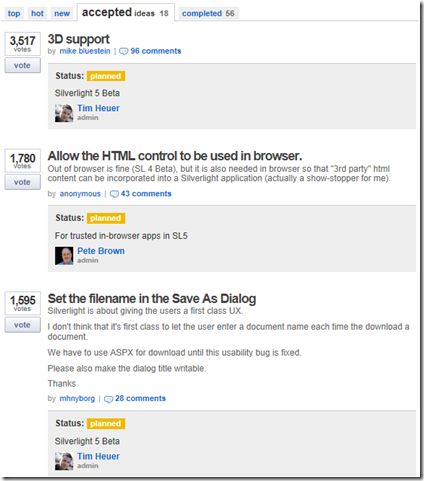Viewport: 424px width, 481px height.
Task: Open 'Allow the HTML control' idea title
Action: (175, 156)
